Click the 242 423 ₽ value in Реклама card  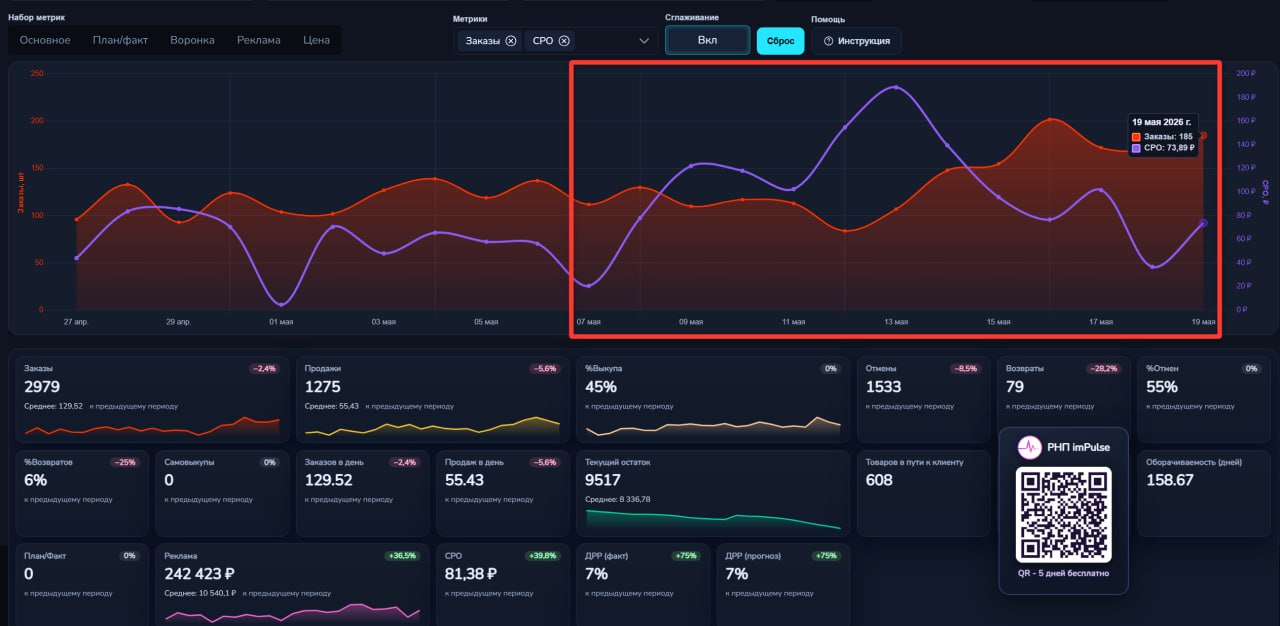199,574
